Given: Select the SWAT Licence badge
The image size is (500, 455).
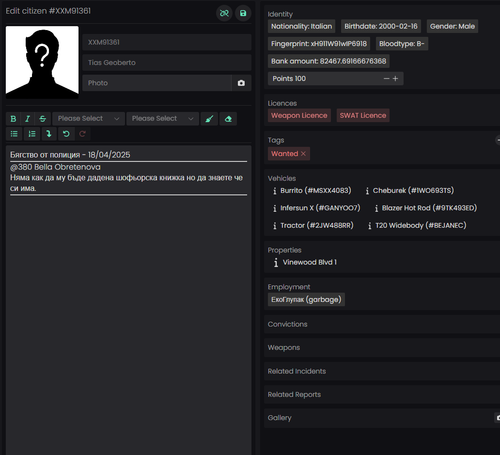Looking at the screenshot, I should 363,116.
